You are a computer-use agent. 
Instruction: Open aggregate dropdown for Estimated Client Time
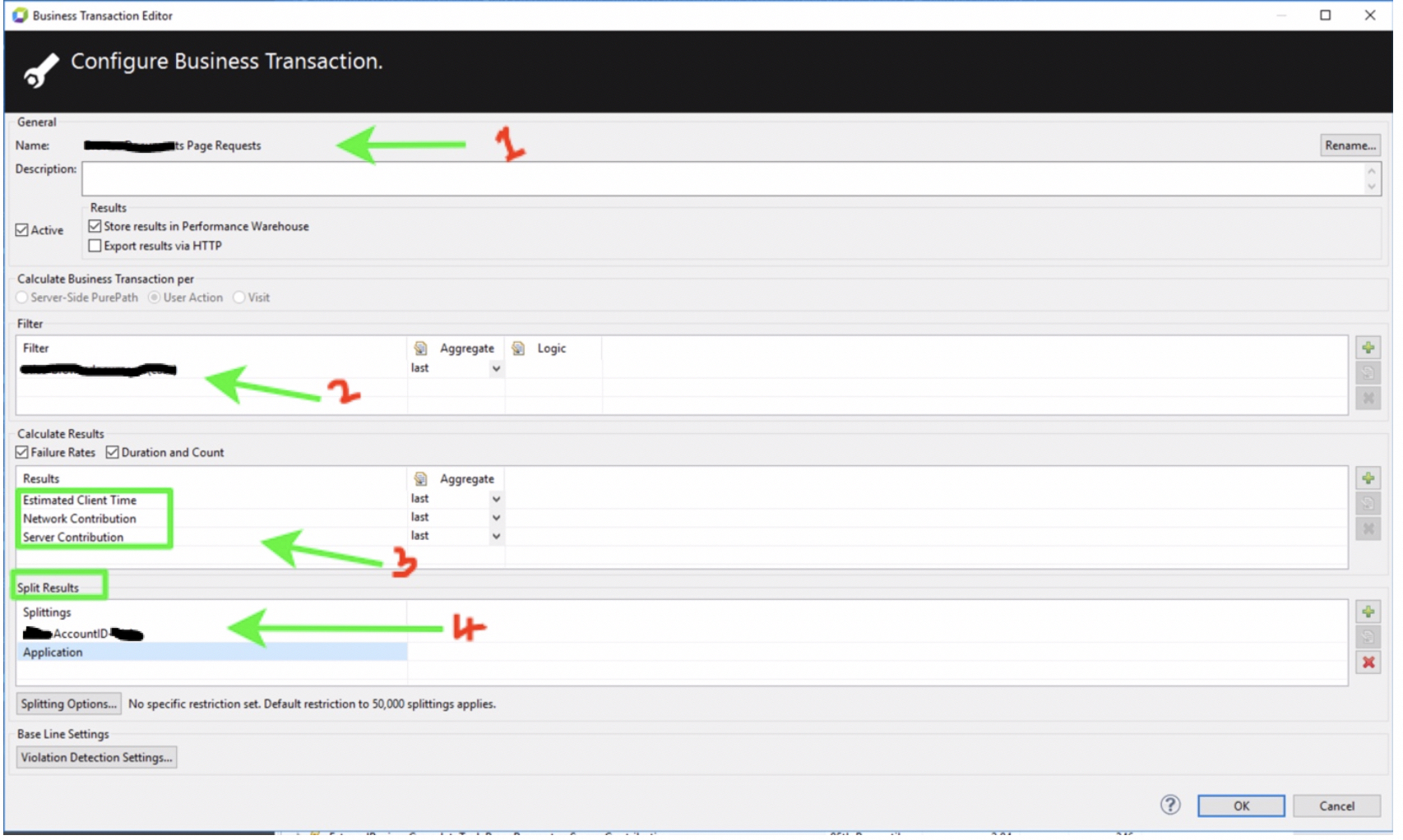tap(496, 499)
